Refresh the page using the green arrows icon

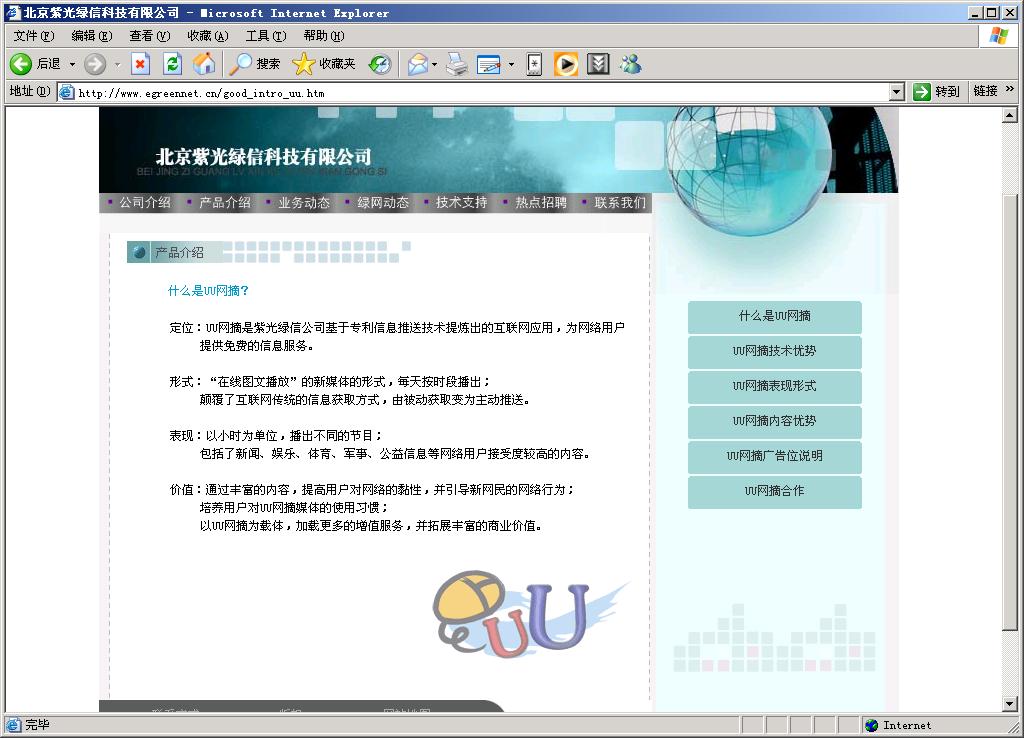pos(172,64)
